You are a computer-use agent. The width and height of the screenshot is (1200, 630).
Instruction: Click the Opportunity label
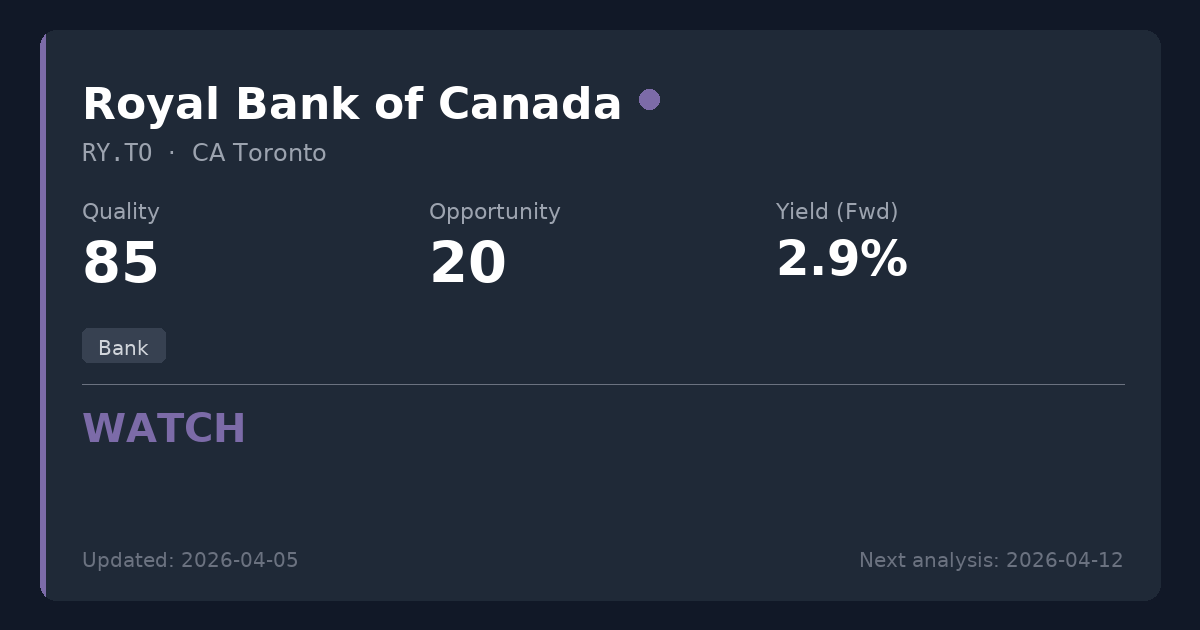[494, 212]
